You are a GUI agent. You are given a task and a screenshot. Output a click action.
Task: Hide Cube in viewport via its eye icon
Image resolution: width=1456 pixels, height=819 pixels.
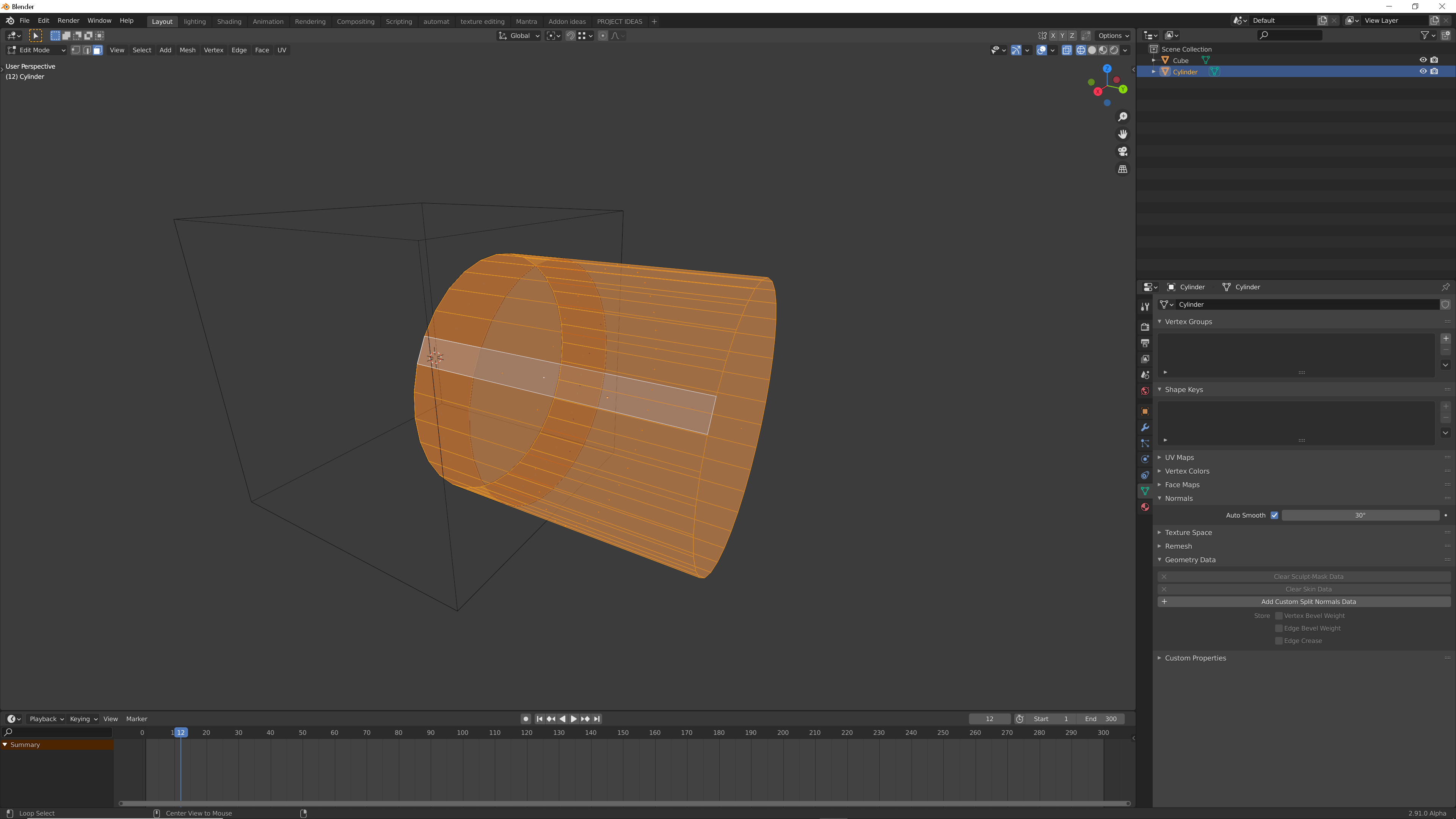tap(1423, 60)
